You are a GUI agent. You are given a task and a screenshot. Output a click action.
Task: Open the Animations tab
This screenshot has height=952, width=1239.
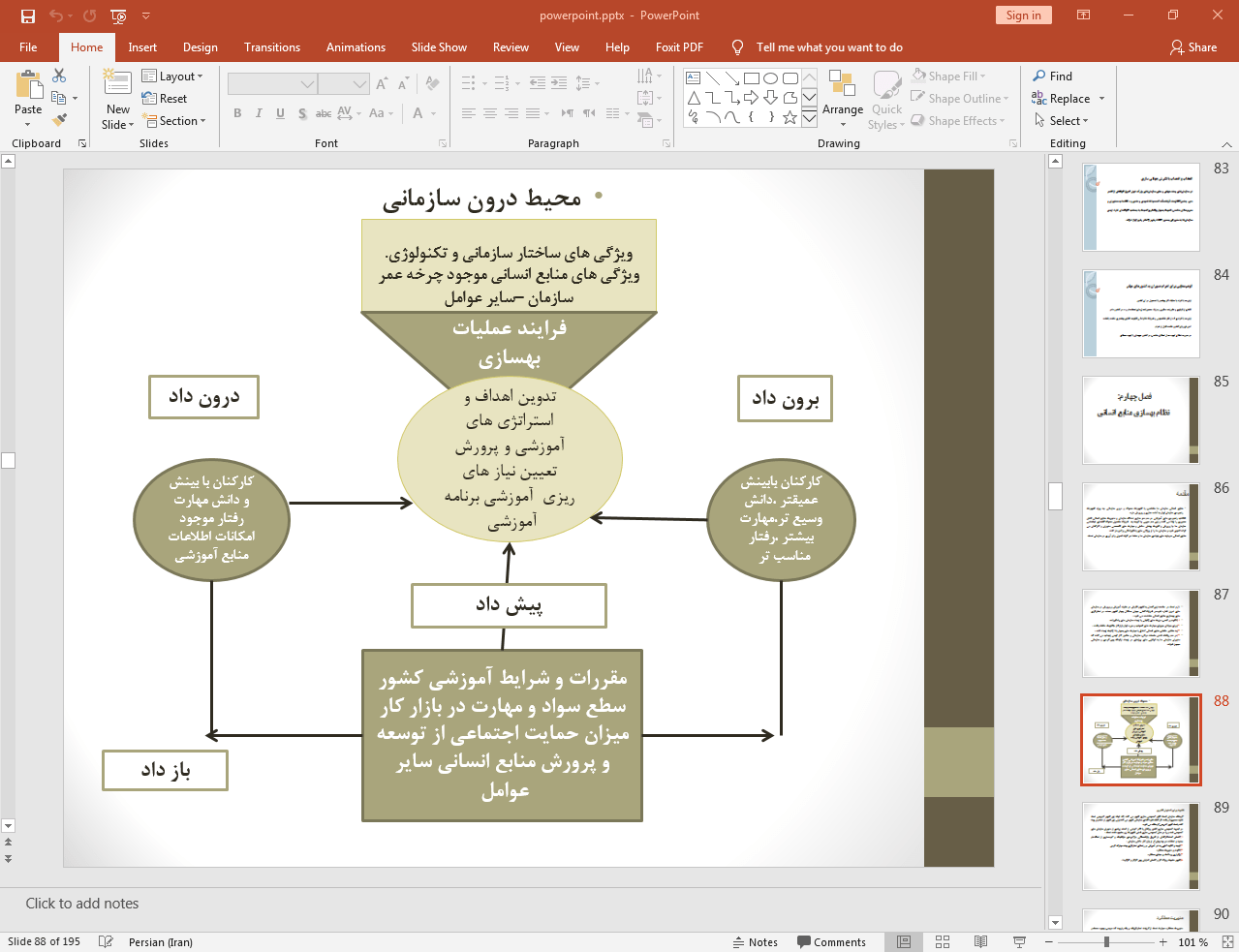356,46
